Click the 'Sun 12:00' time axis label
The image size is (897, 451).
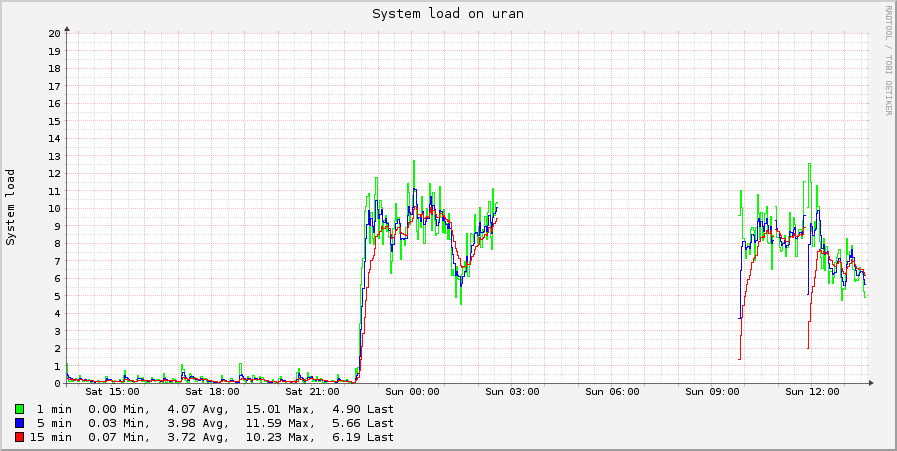[813, 392]
